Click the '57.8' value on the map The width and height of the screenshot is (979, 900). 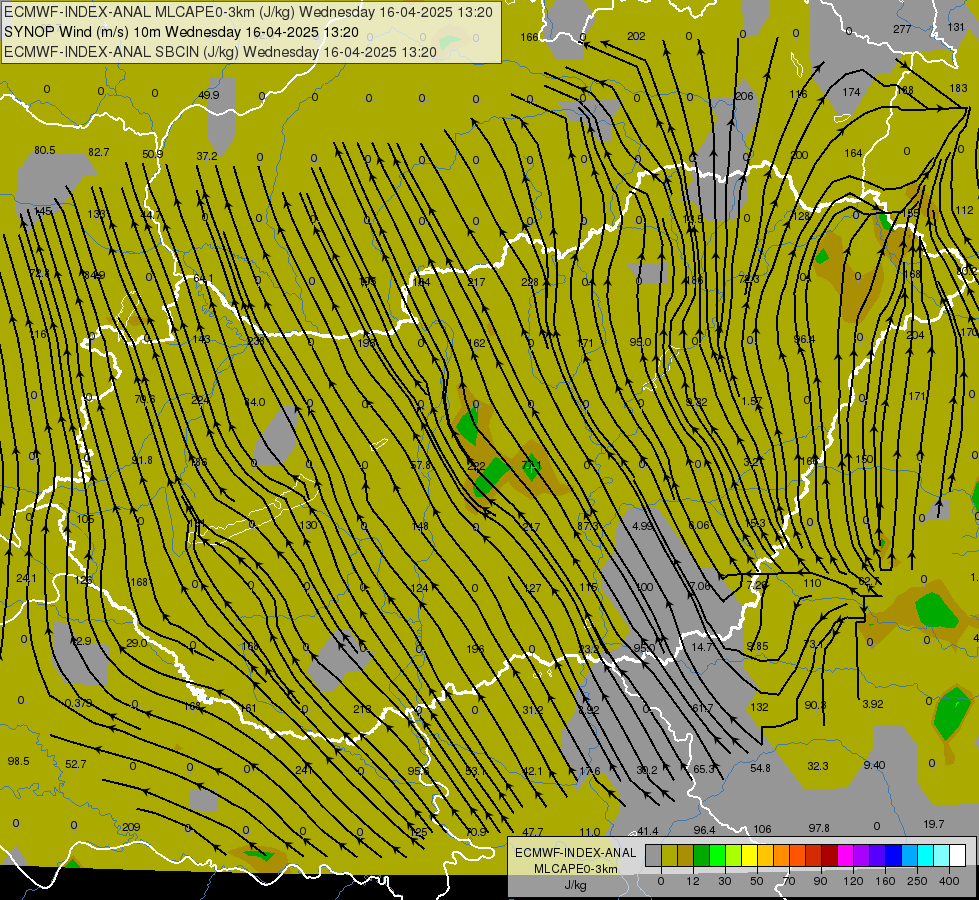(420, 465)
